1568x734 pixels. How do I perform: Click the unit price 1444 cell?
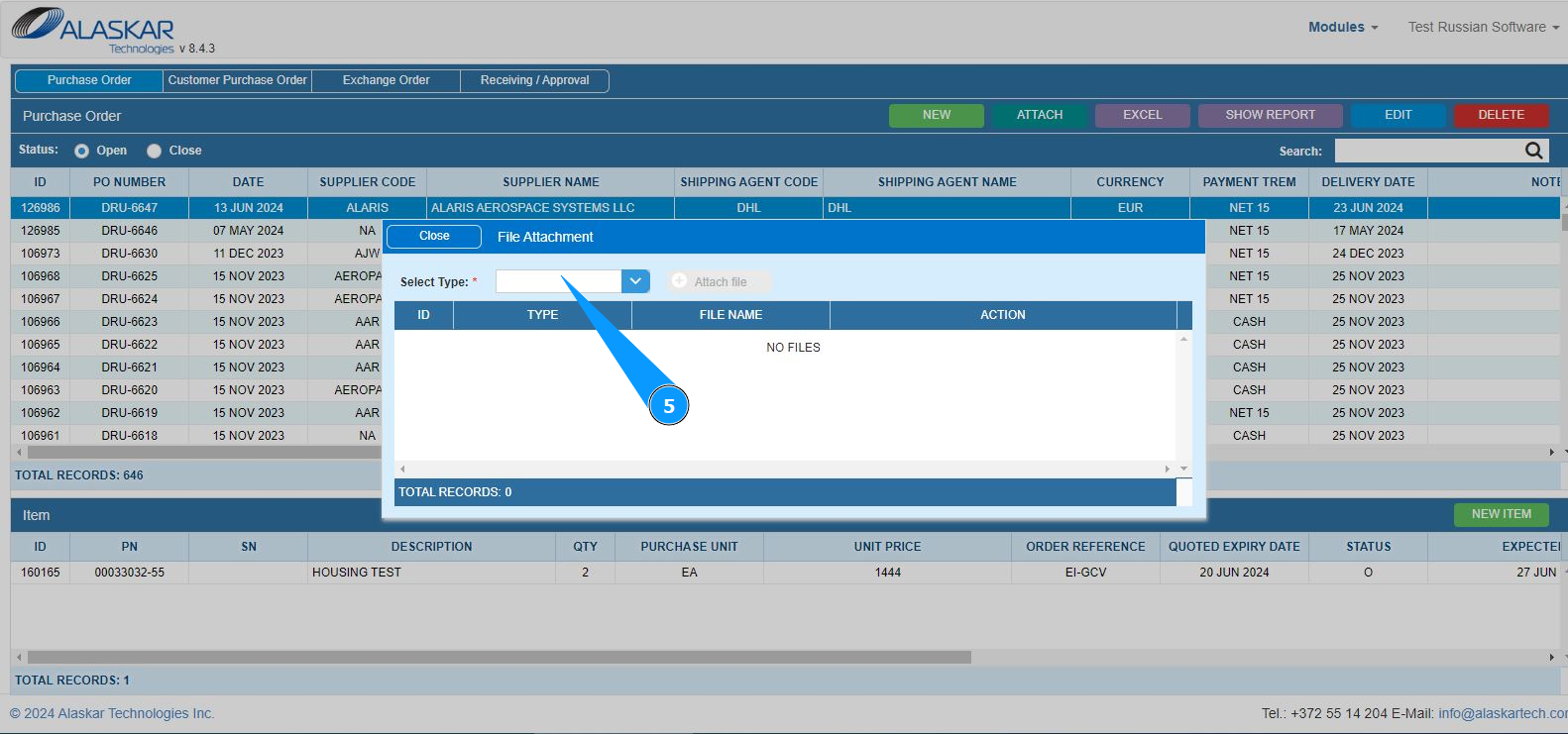point(888,573)
